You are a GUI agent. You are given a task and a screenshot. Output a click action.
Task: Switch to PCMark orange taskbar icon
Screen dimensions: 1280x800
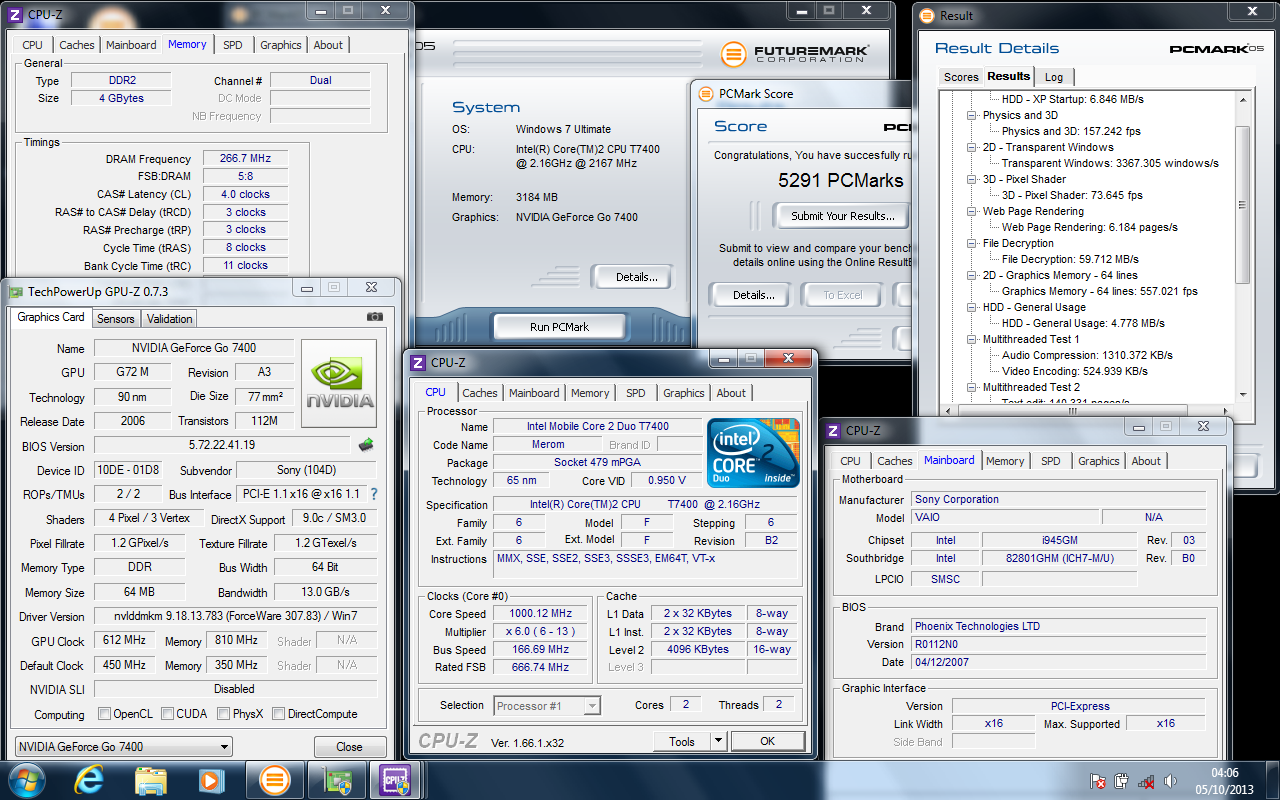[x=274, y=780]
